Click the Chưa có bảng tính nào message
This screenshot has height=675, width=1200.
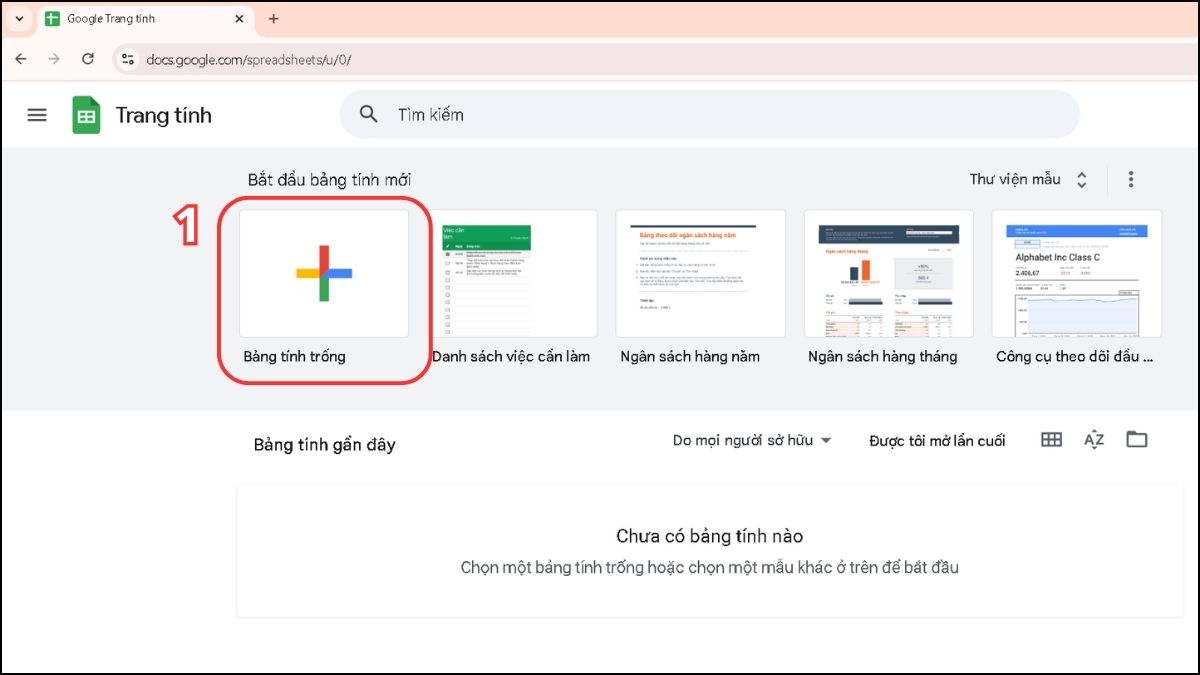tap(710, 536)
